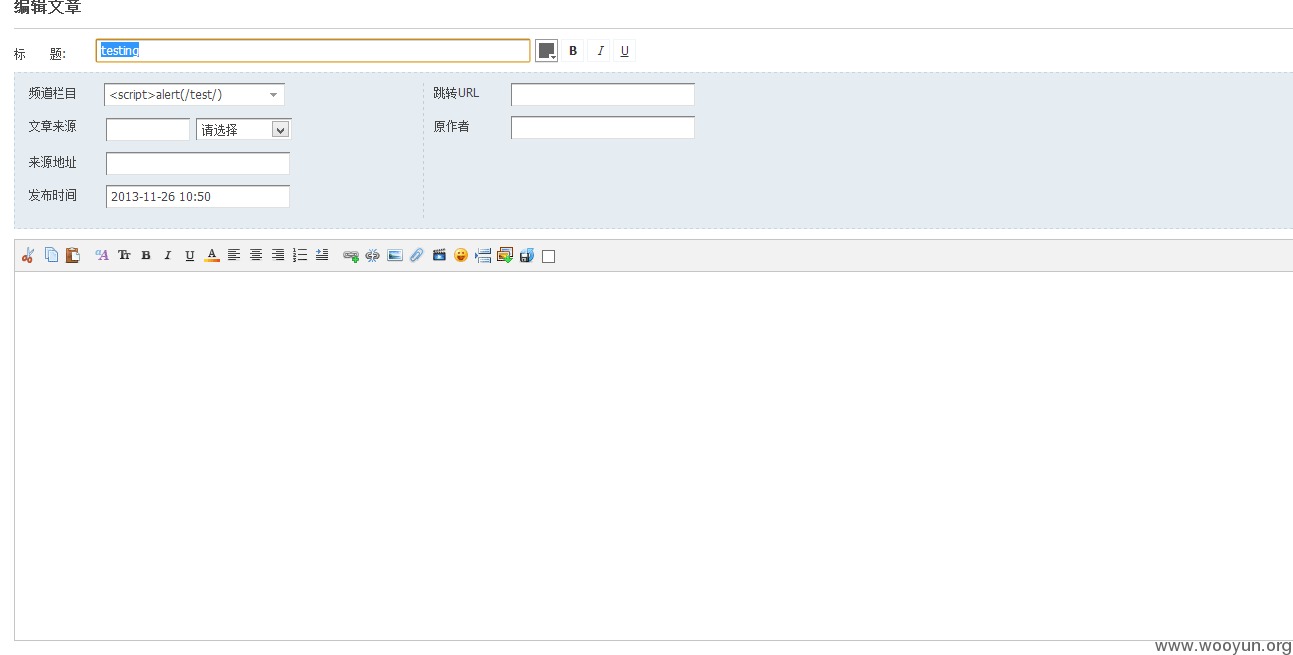
Task: Click the article source text field
Action: pos(148,130)
